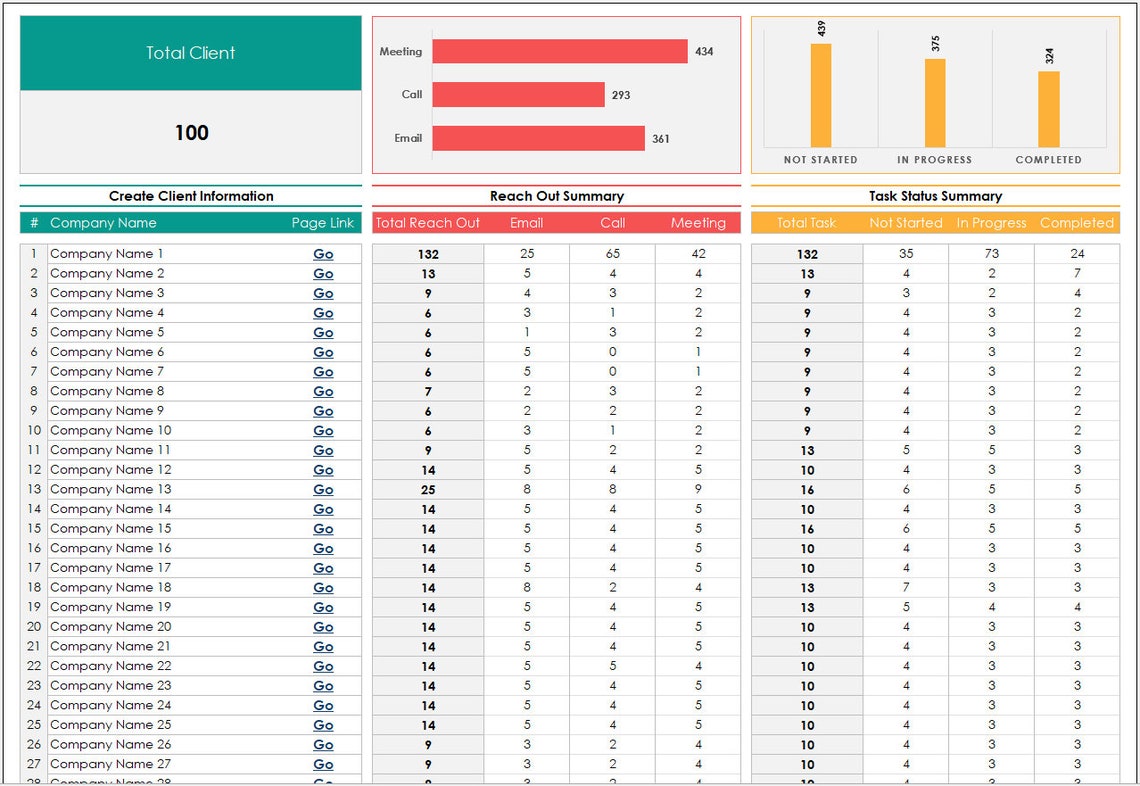Click the Total Task value 132 for row 1
1140x786 pixels.
pos(806,254)
